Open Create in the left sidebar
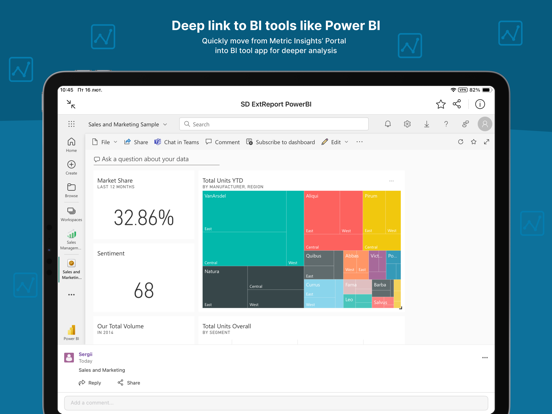The image size is (552, 414). [x=71, y=167]
